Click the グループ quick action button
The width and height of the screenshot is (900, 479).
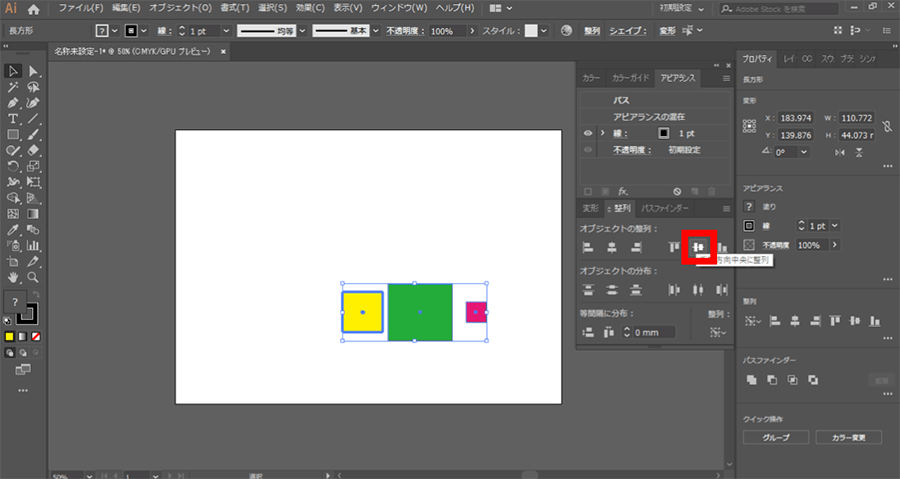pos(776,438)
